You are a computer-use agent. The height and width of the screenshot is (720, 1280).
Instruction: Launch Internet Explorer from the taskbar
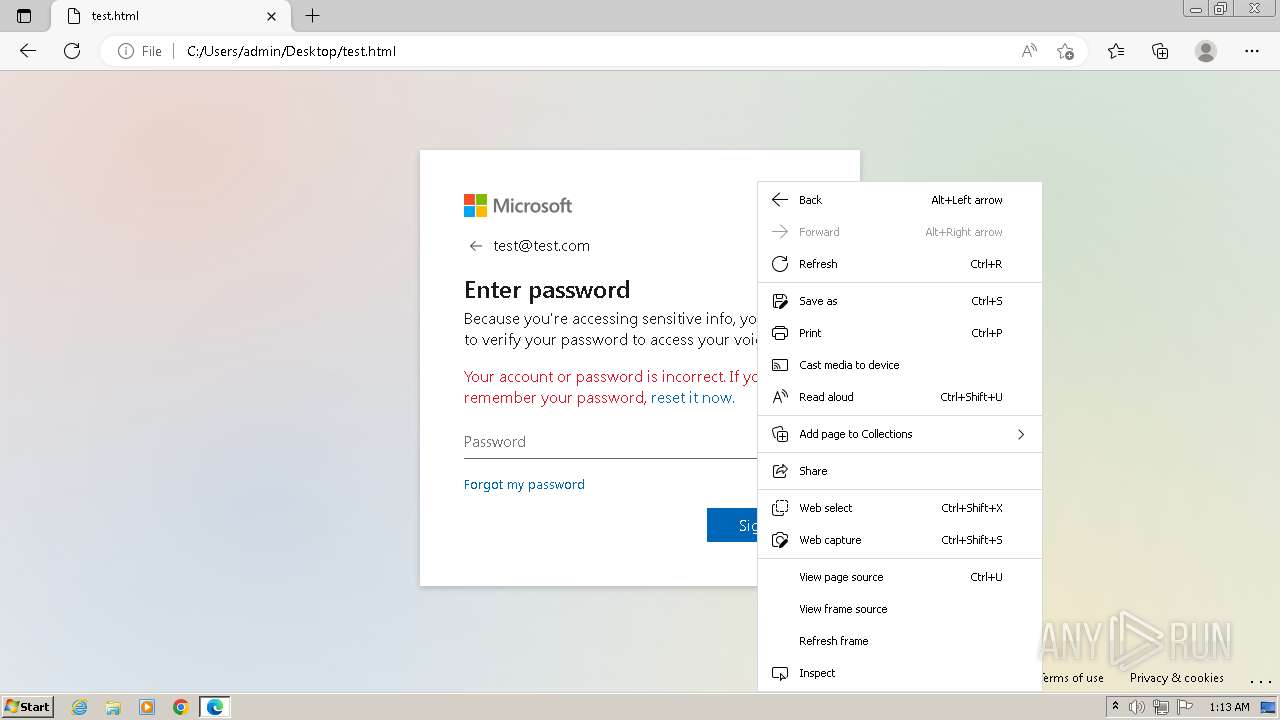[x=80, y=707]
